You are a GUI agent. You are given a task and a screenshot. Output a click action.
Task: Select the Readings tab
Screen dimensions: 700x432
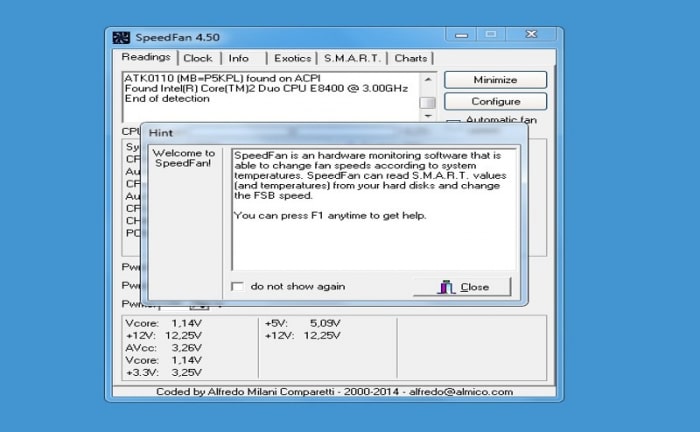coord(145,57)
